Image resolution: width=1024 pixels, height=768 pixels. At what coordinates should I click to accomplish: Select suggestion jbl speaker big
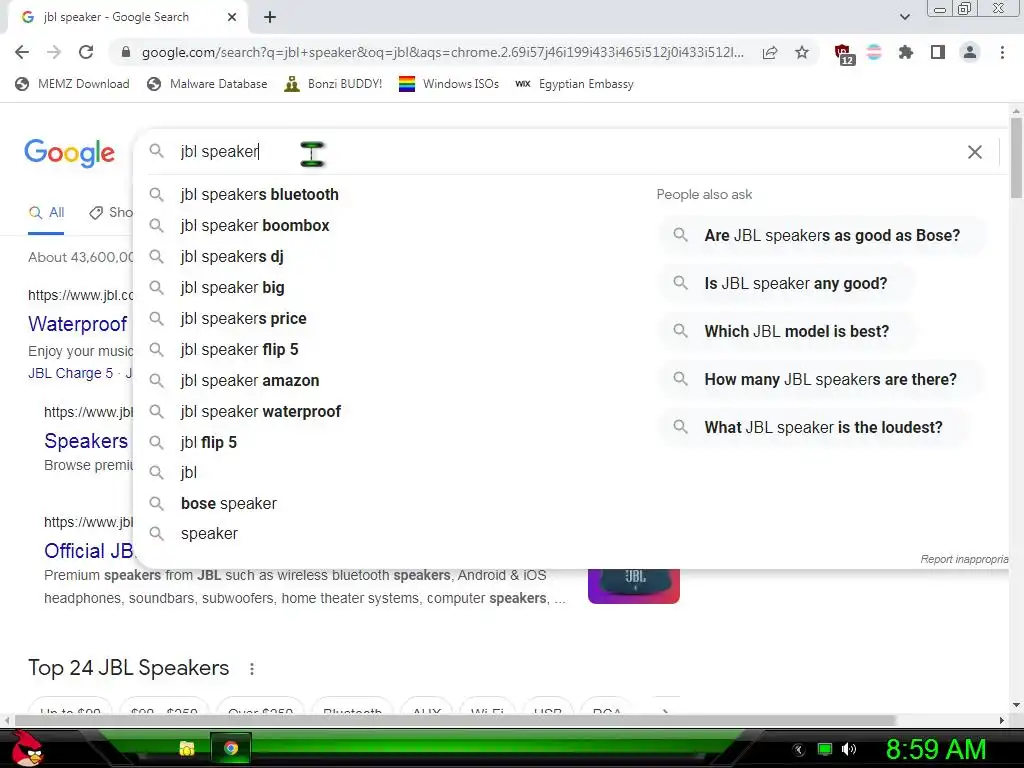coord(232,287)
